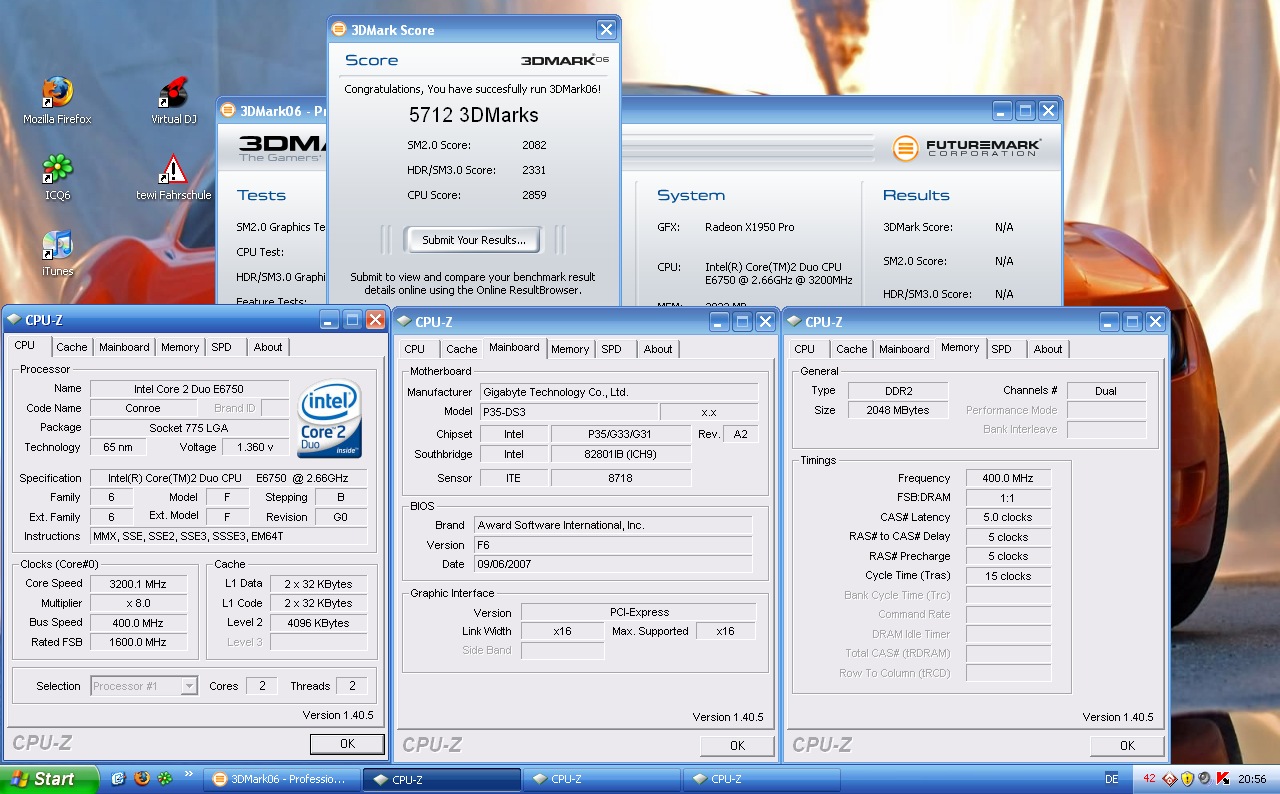
Task: Launch the Virtual DJ desktop icon
Action: 173,100
